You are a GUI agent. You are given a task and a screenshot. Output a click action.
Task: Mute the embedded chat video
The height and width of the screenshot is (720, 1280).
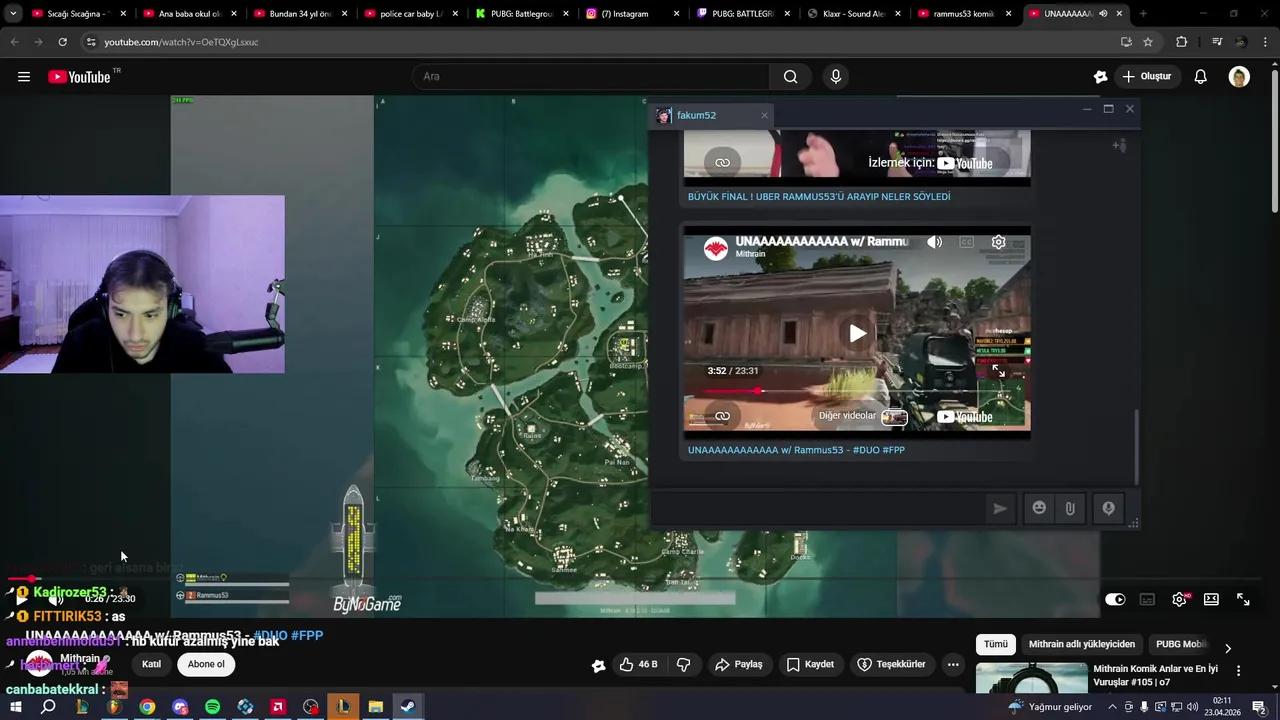tap(934, 242)
